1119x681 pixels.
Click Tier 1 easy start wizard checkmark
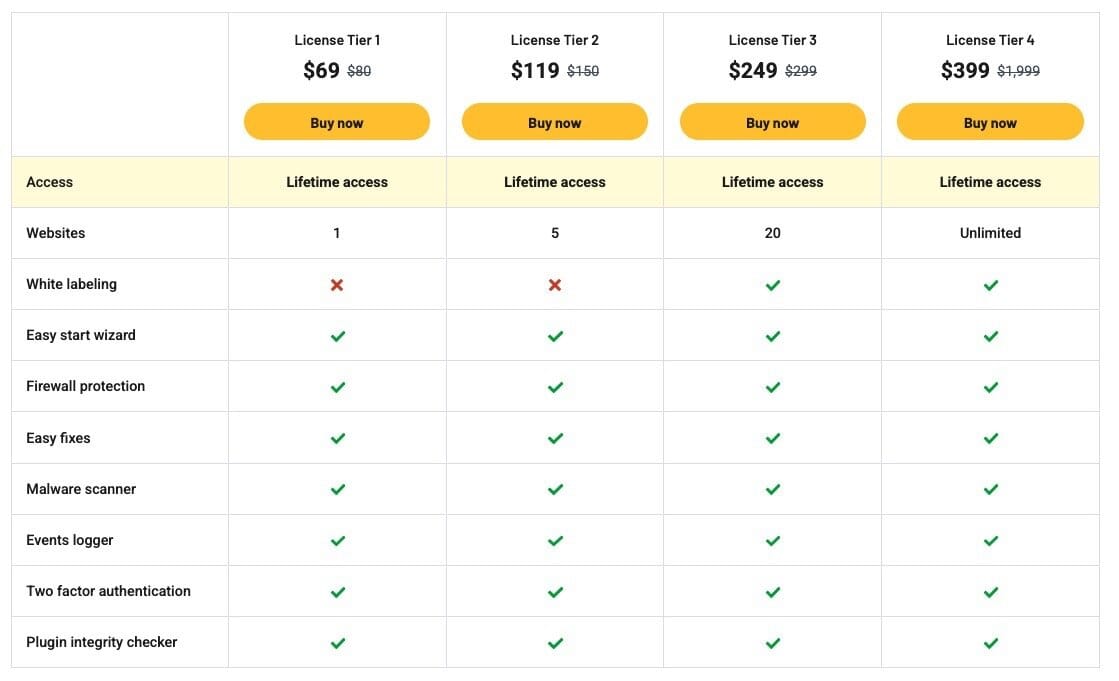click(337, 336)
